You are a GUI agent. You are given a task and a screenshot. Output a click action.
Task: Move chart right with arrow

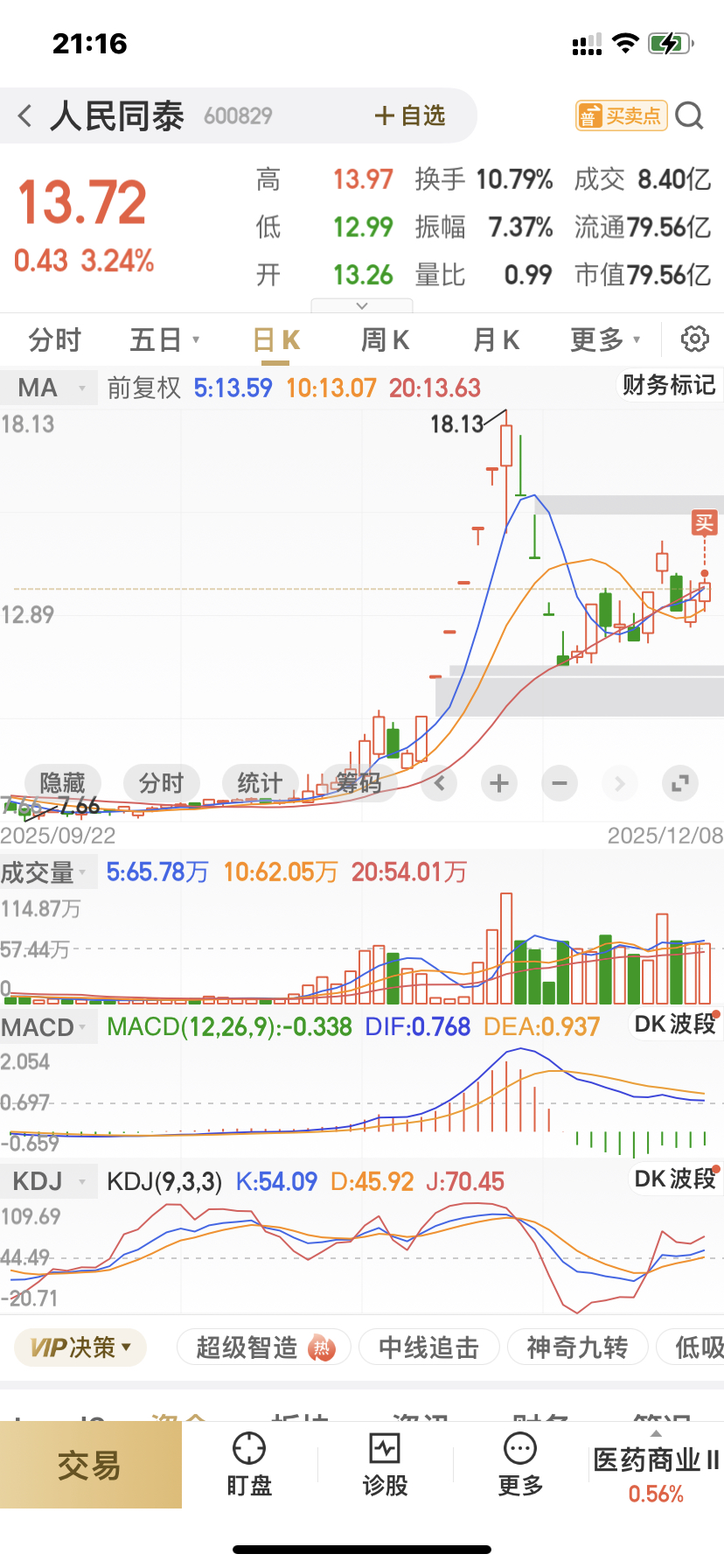pos(619,783)
